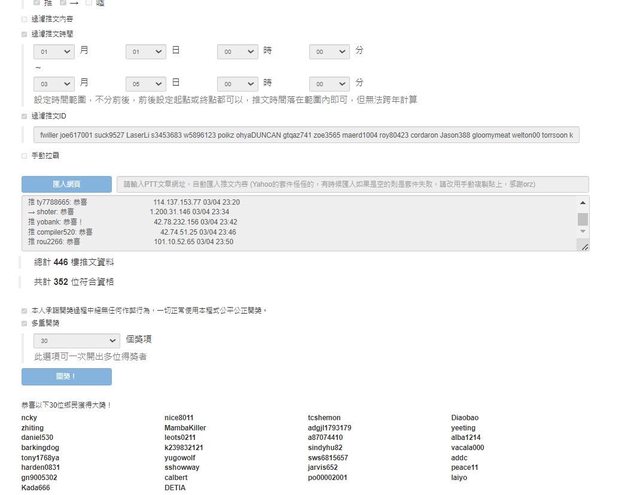640x495 pixels.
Task: Click the PTT article URL input field
Action: pyautogui.click(x=352, y=184)
